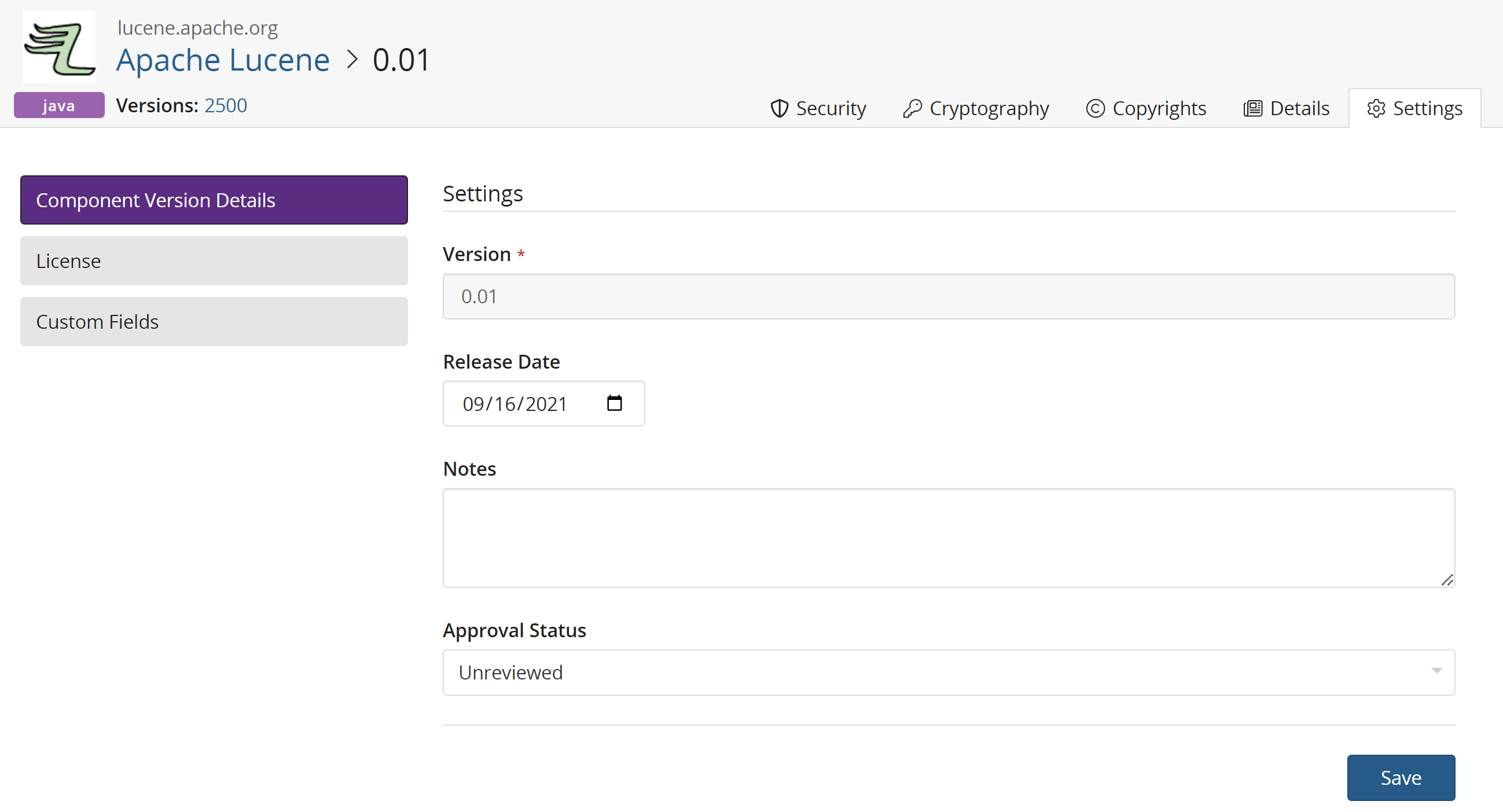Click the Security shield icon
This screenshot has width=1503, height=812.
[x=780, y=108]
